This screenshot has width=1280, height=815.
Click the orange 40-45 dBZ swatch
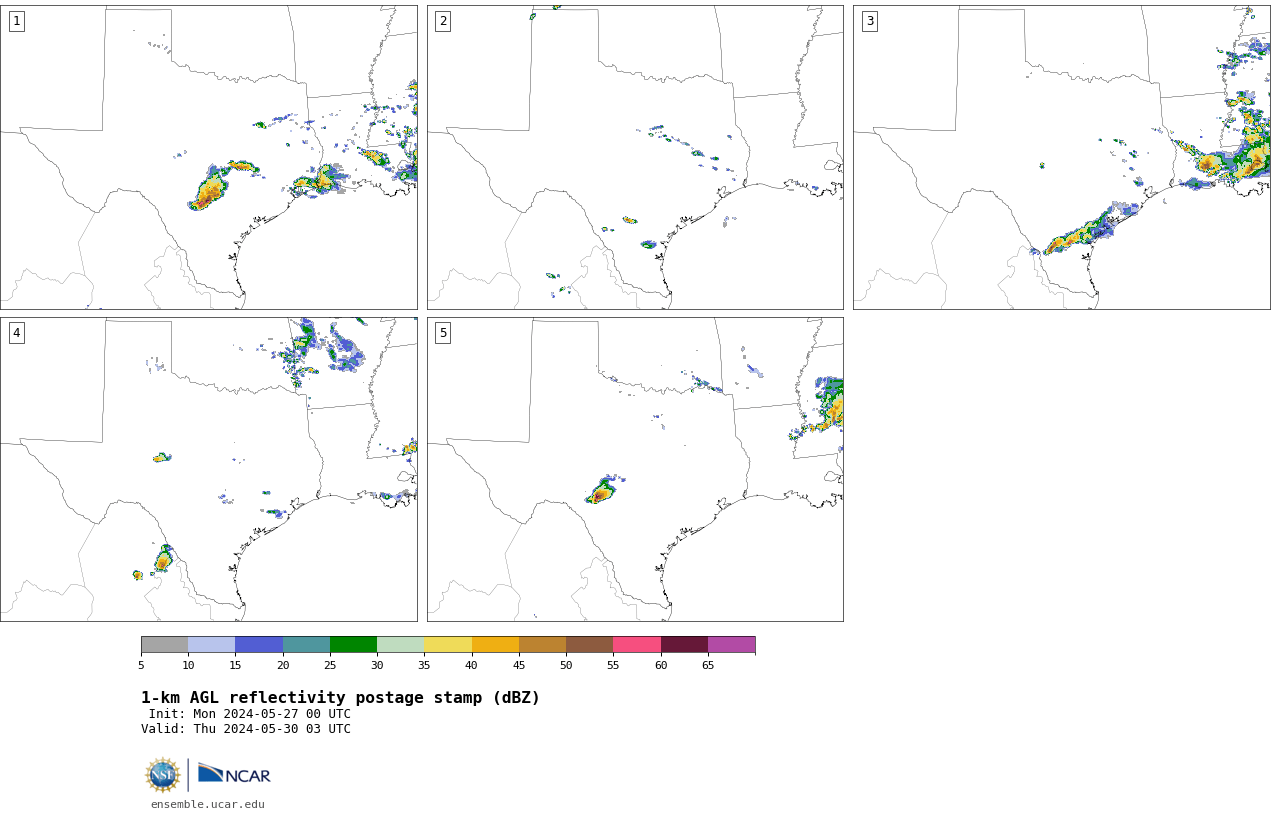[x=495, y=644]
